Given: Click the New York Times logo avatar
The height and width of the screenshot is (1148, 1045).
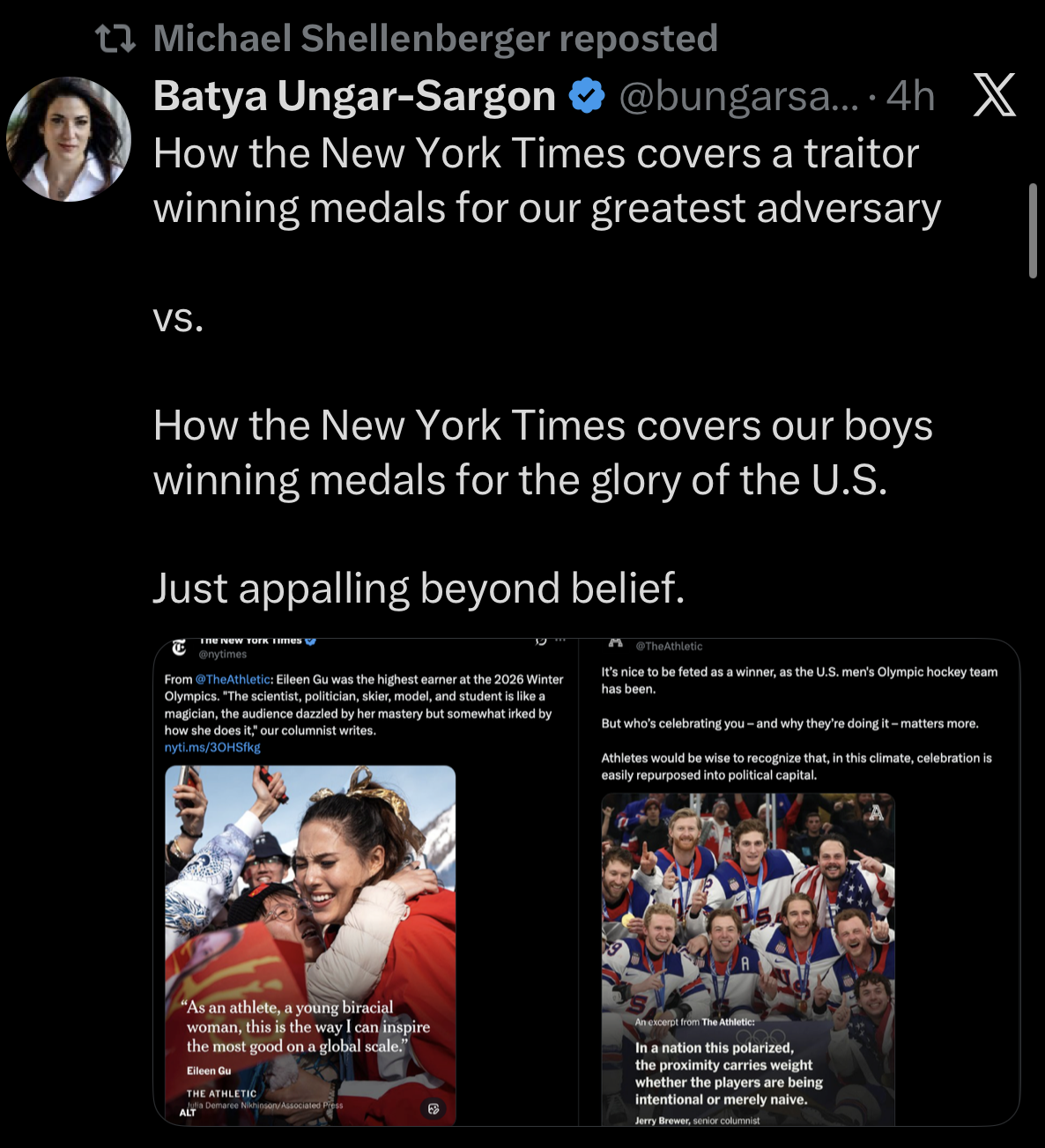Looking at the screenshot, I should click(x=179, y=648).
